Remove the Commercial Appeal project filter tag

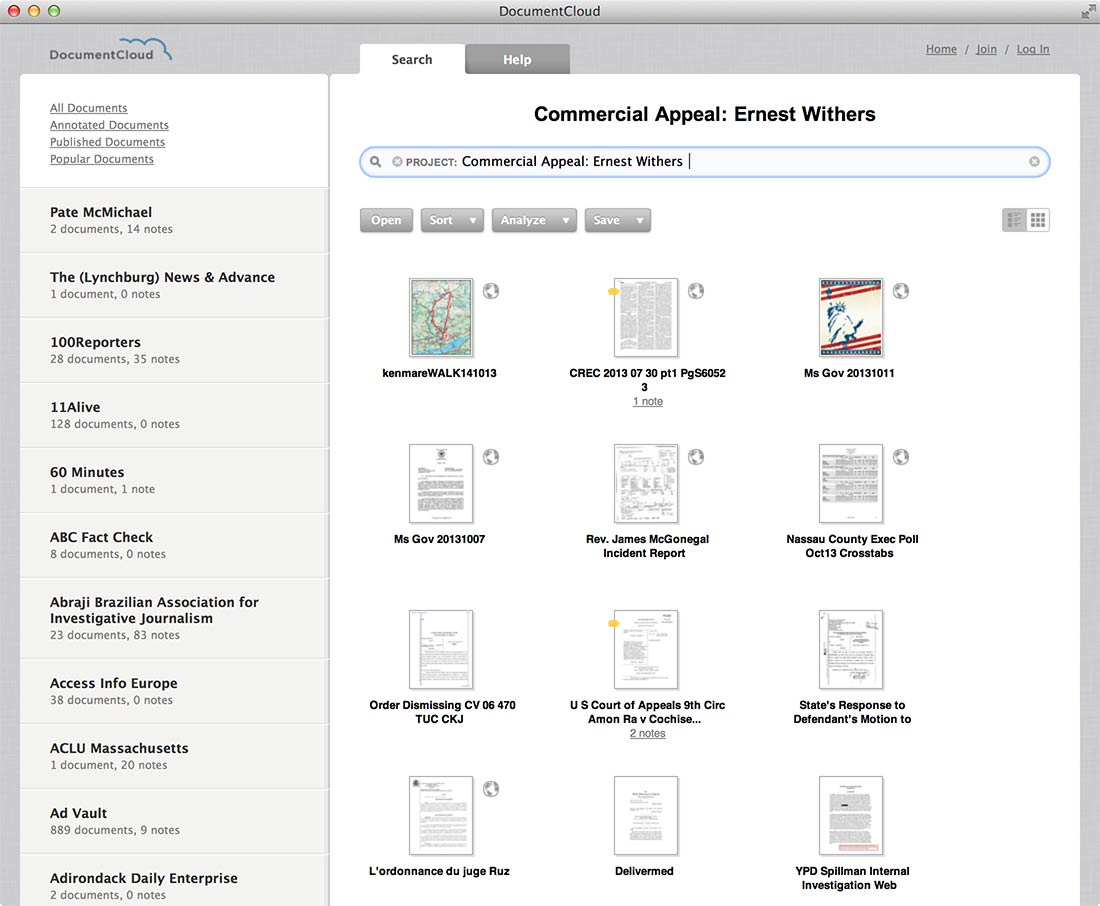pyautogui.click(x=398, y=161)
